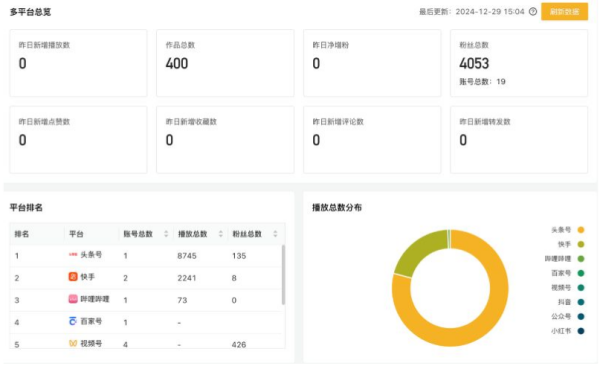Viewport: 600px width, 369px height.
Task: Click the 抖音 legend label
Action: pos(564,302)
